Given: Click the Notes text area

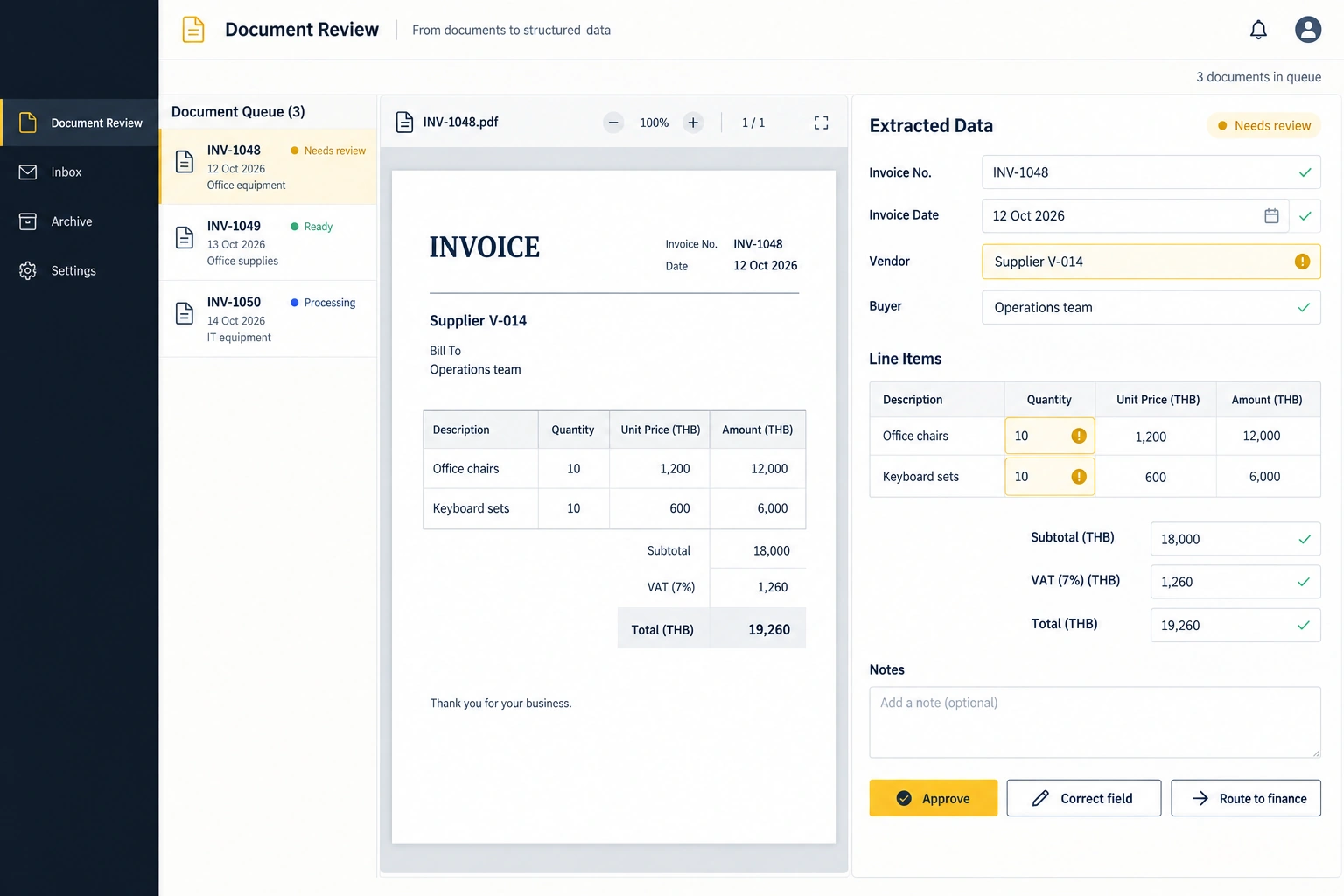Looking at the screenshot, I should coord(1095,722).
